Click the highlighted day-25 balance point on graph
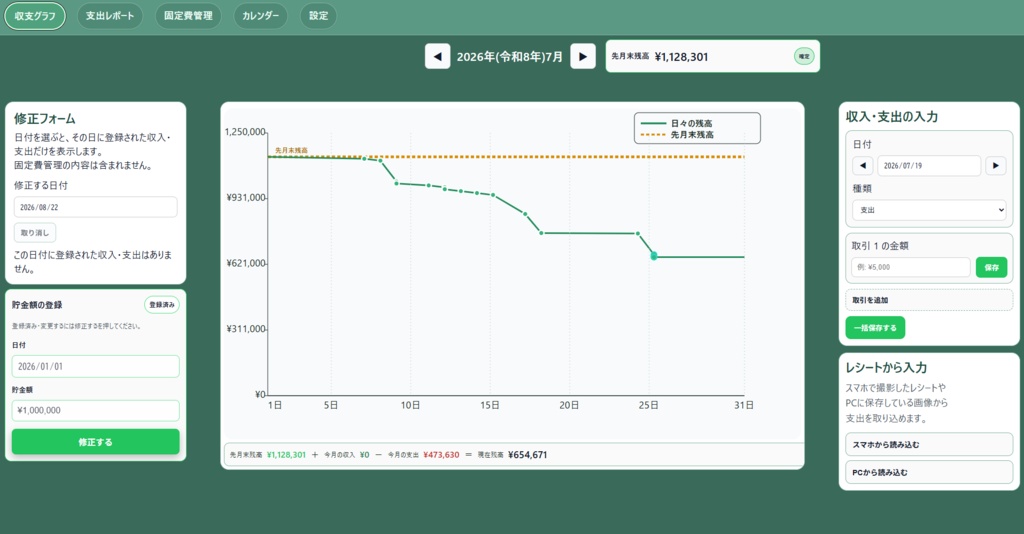 click(654, 256)
